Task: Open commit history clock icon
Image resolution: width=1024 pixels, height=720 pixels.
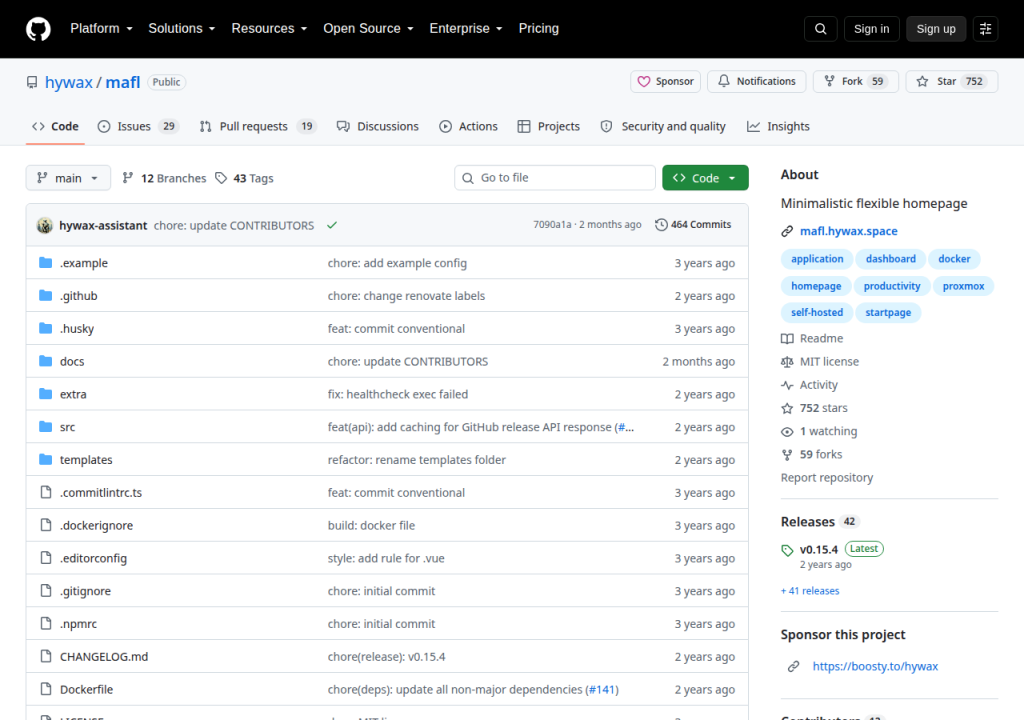Action: [661, 225]
